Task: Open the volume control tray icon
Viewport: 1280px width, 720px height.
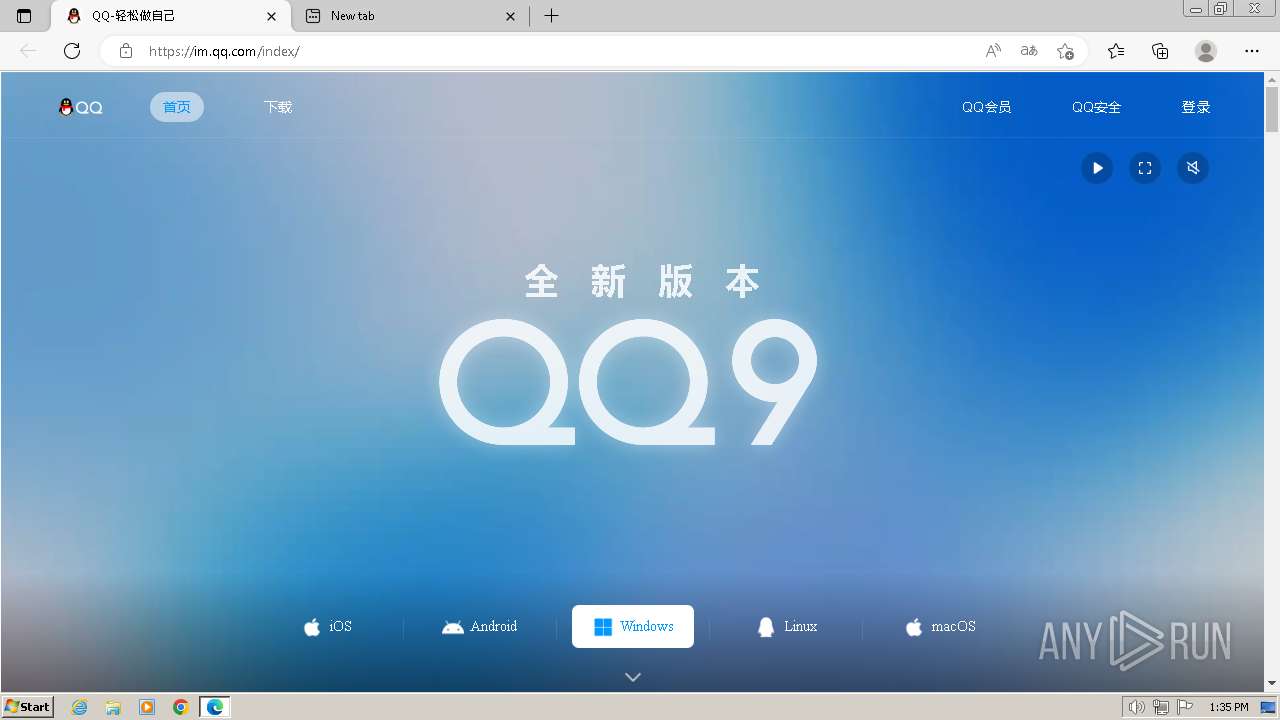Action: pyautogui.click(x=1137, y=707)
